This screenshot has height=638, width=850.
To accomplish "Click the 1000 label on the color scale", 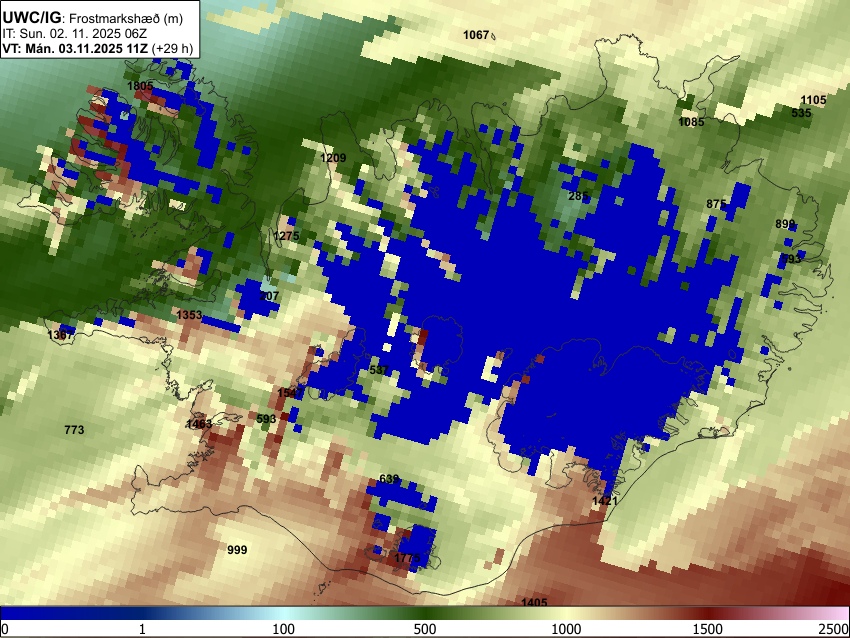I will (x=566, y=629).
